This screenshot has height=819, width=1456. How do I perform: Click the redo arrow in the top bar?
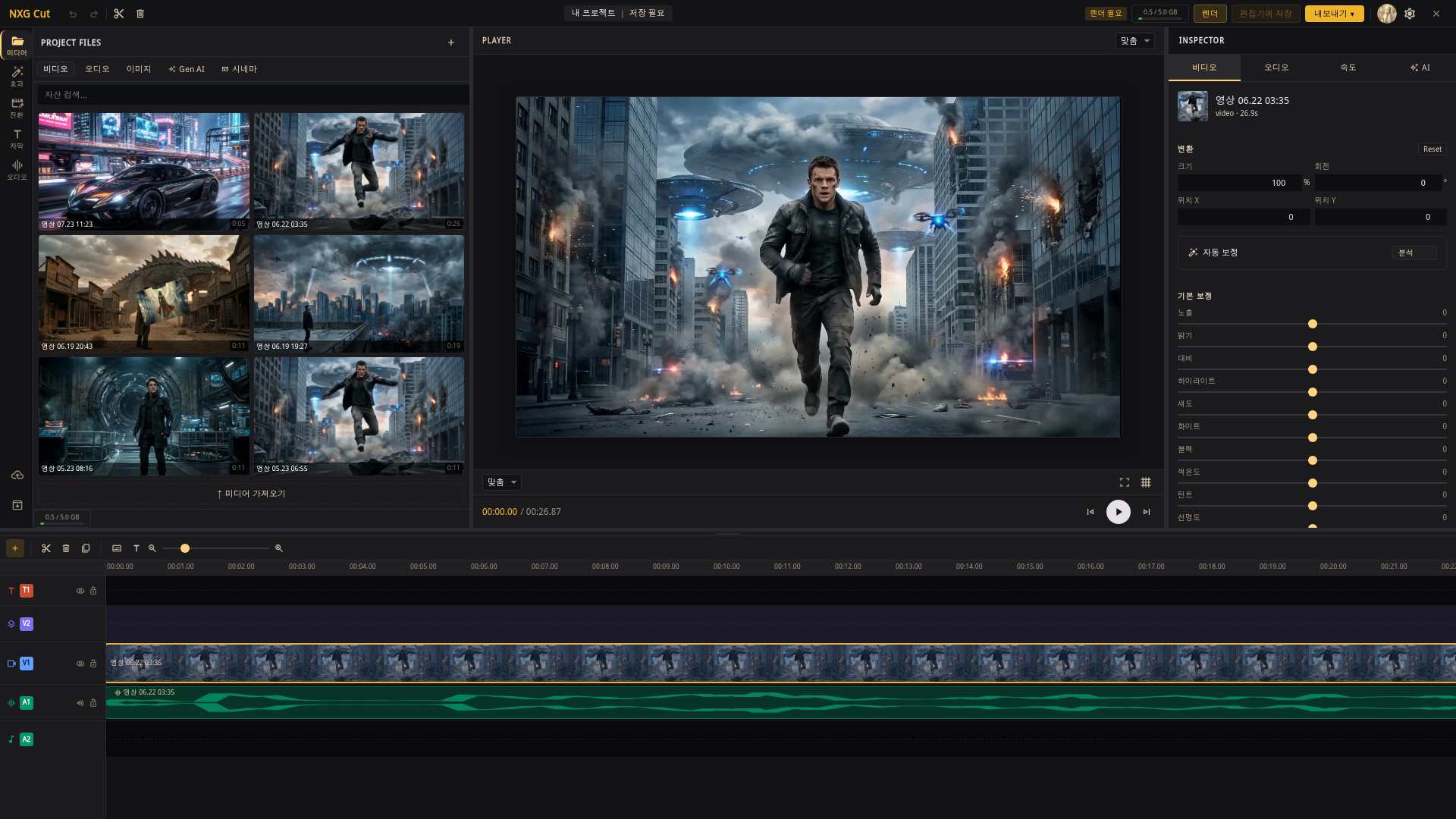click(x=94, y=14)
